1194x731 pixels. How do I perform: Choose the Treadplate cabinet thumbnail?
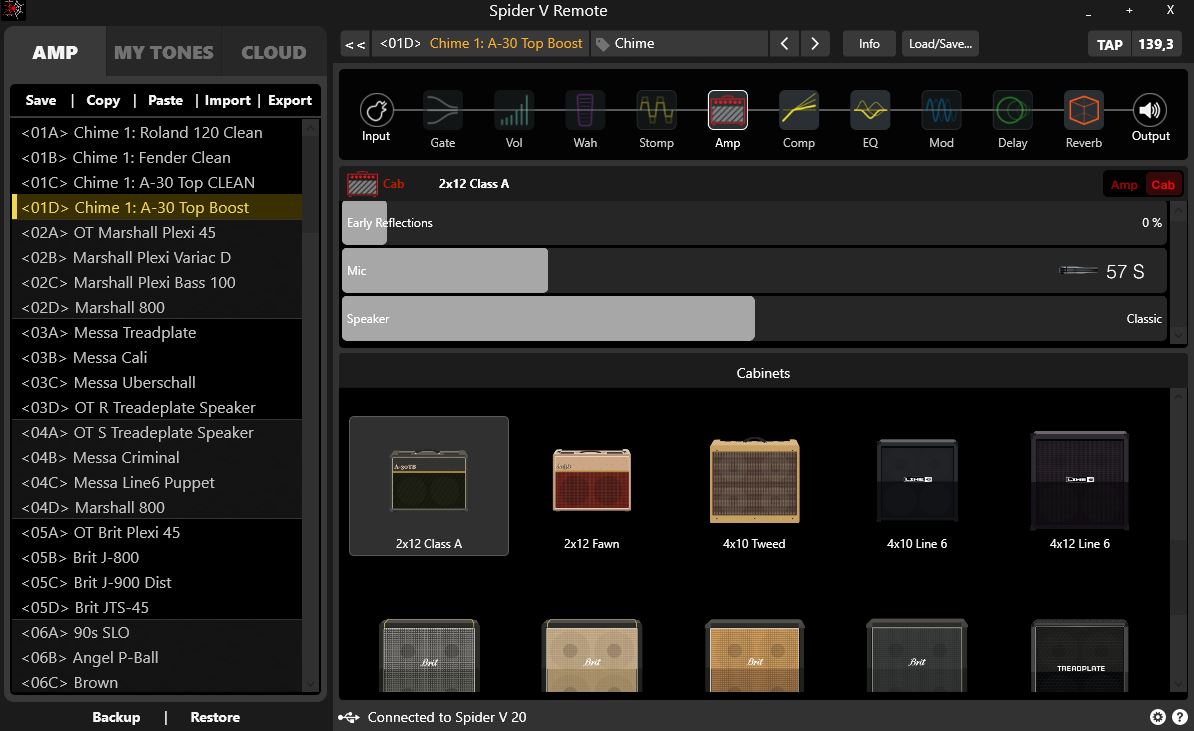(x=1080, y=656)
